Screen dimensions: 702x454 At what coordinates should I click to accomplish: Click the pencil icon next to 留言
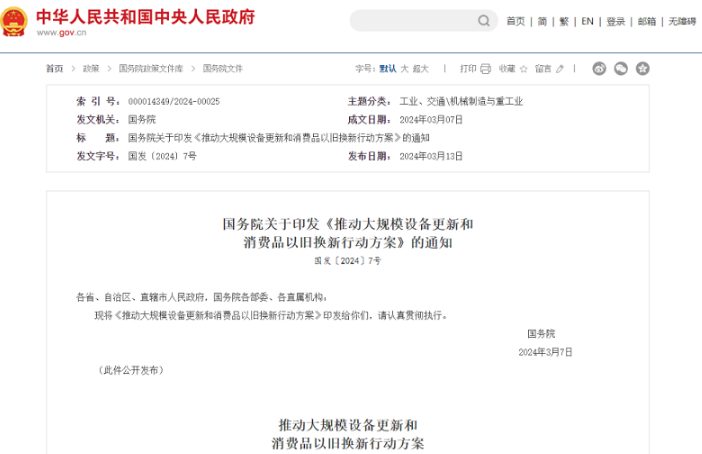point(560,69)
